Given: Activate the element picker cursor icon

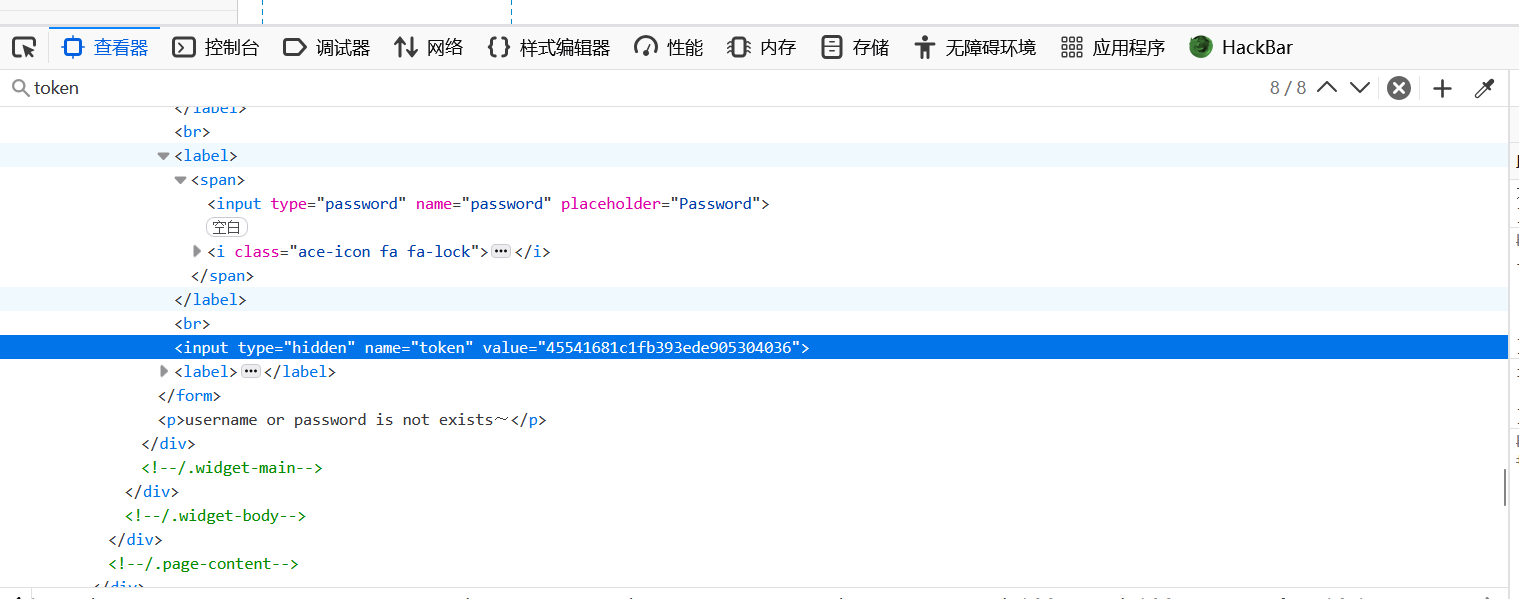Looking at the screenshot, I should coord(24,47).
